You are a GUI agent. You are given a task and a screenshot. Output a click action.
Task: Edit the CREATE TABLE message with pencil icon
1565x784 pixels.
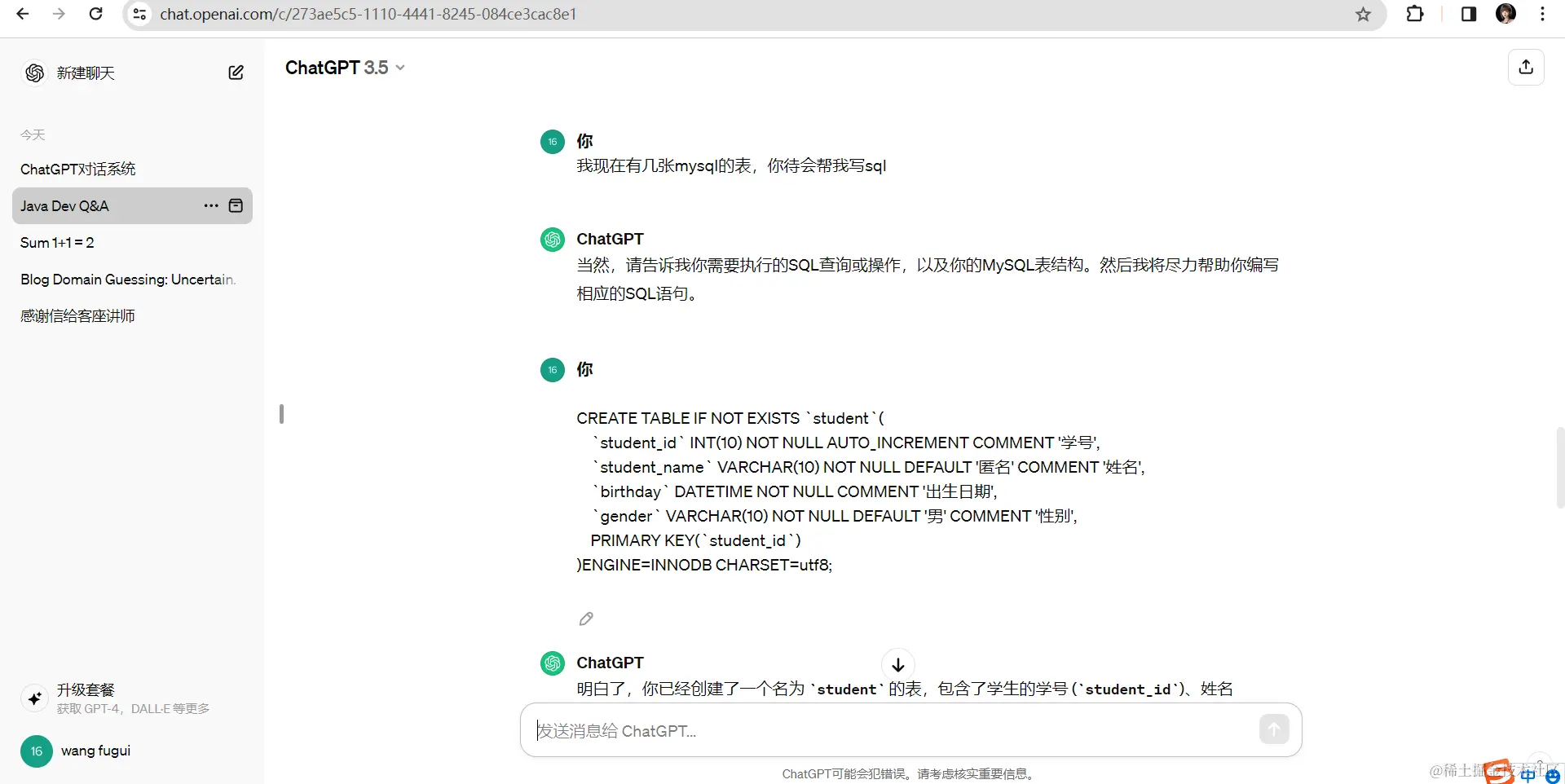click(x=586, y=619)
